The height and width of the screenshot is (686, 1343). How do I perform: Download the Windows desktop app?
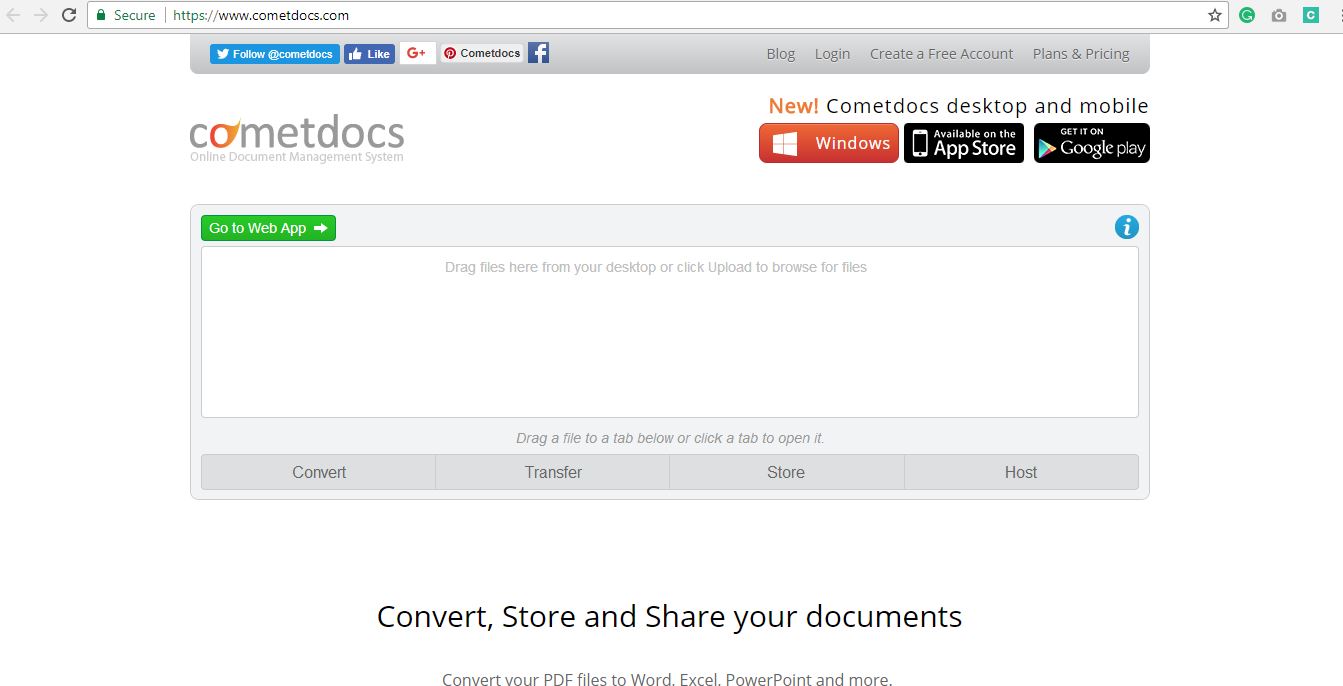click(x=829, y=143)
